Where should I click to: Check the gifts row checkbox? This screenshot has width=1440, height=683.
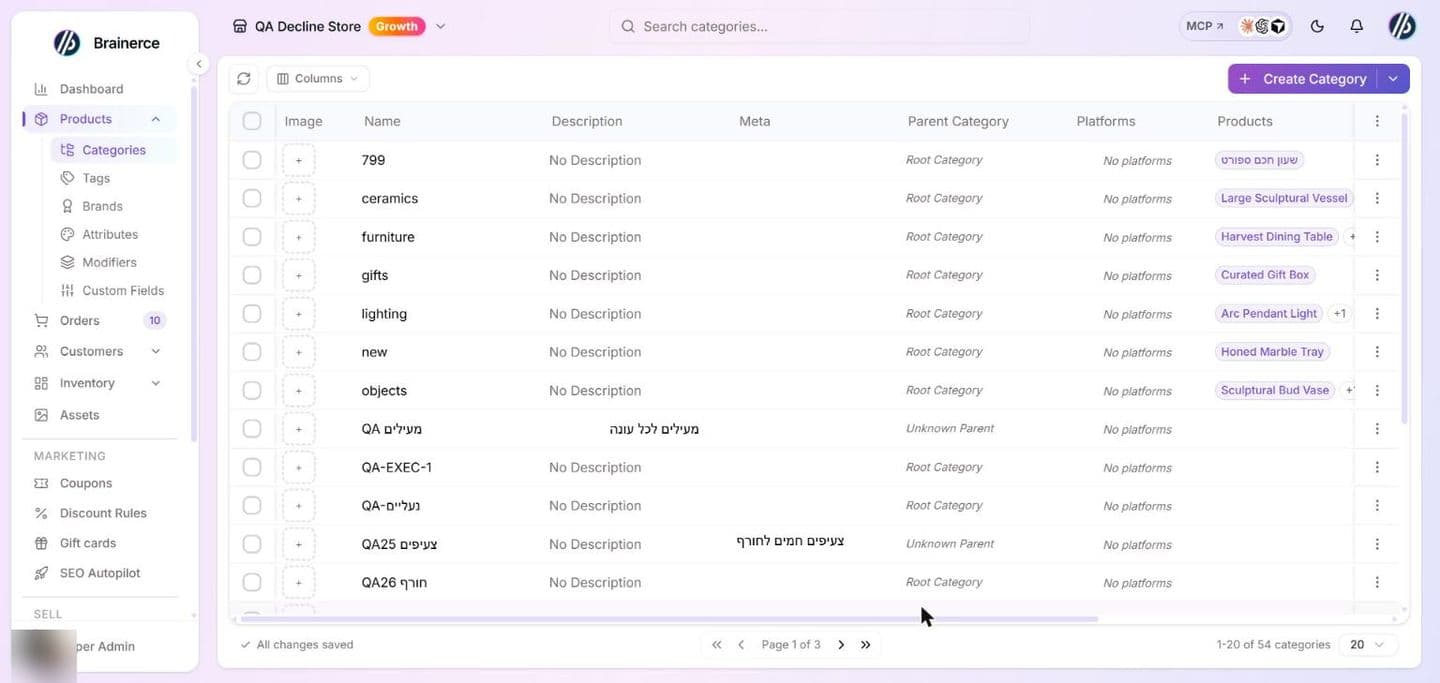click(x=252, y=275)
